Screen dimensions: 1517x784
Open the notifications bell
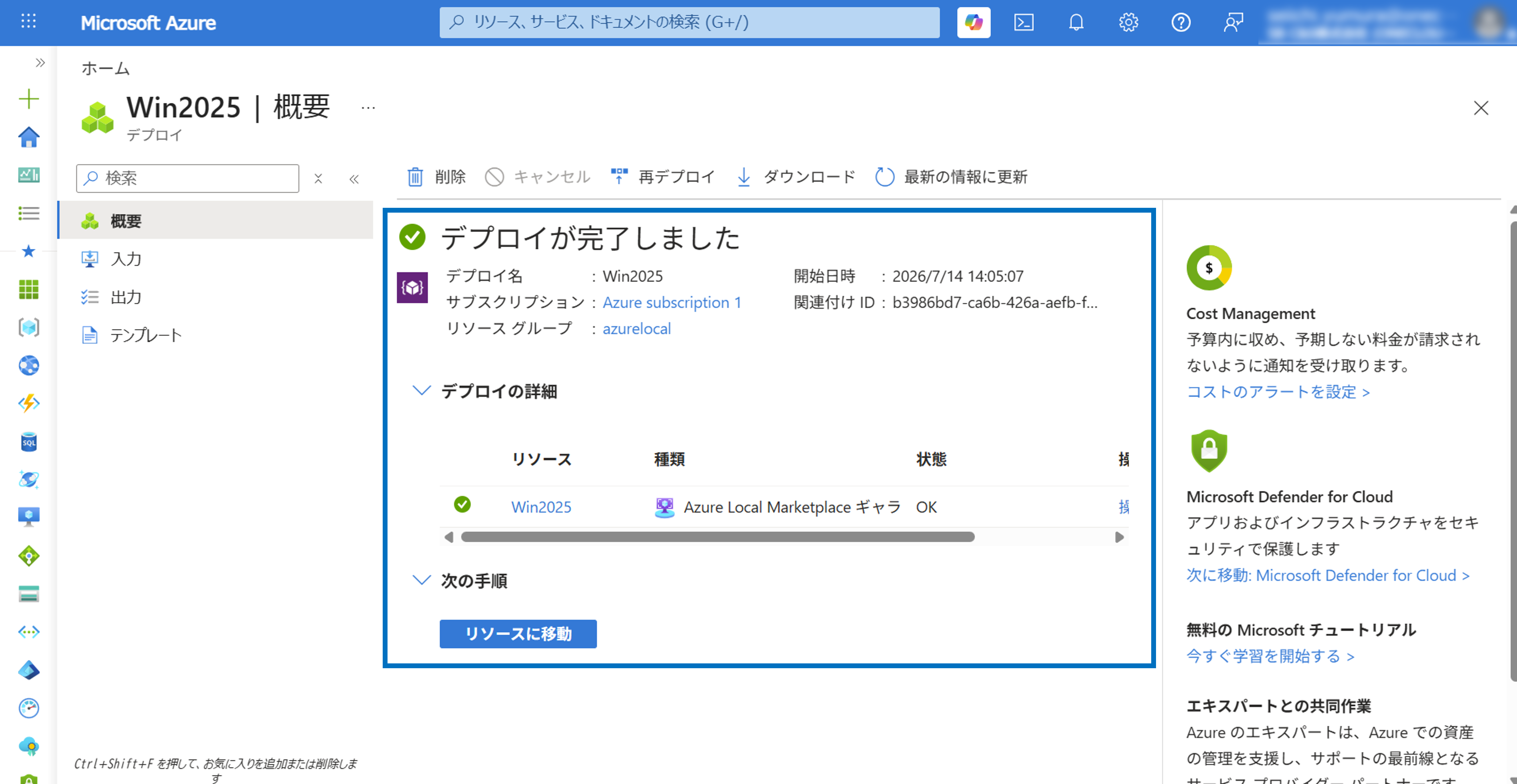click(x=1076, y=22)
